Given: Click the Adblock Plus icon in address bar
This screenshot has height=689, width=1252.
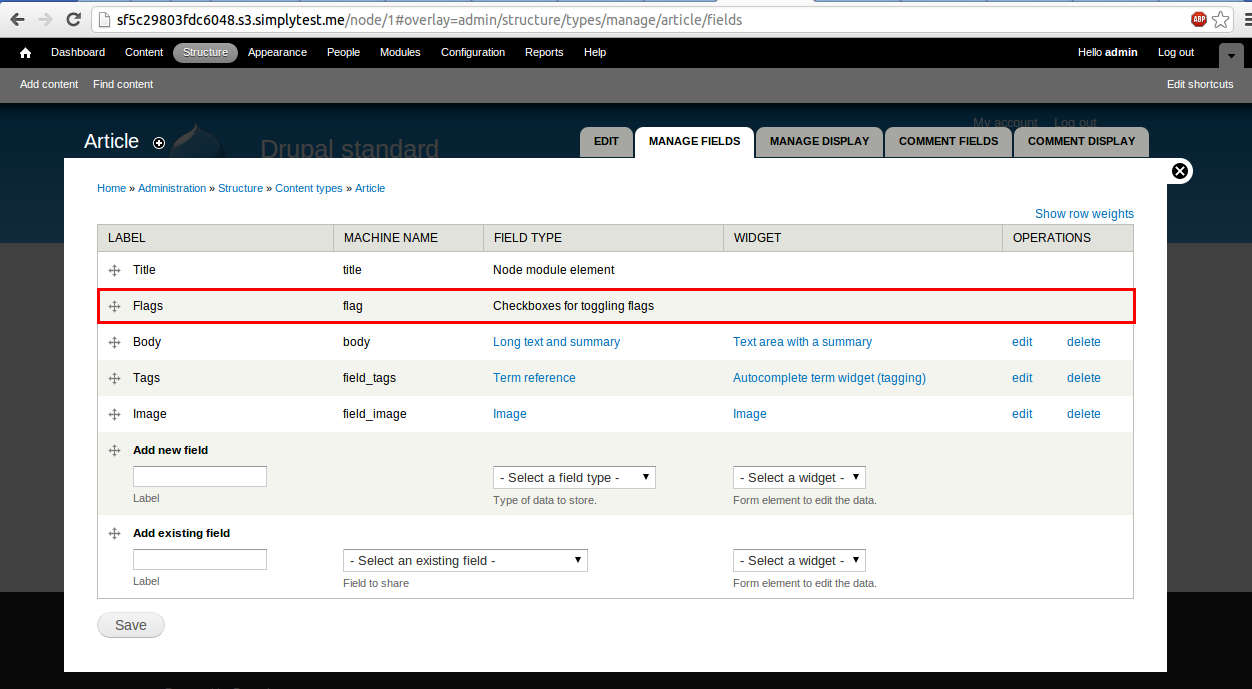Looking at the screenshot, I should click(x=1199, y=19).
